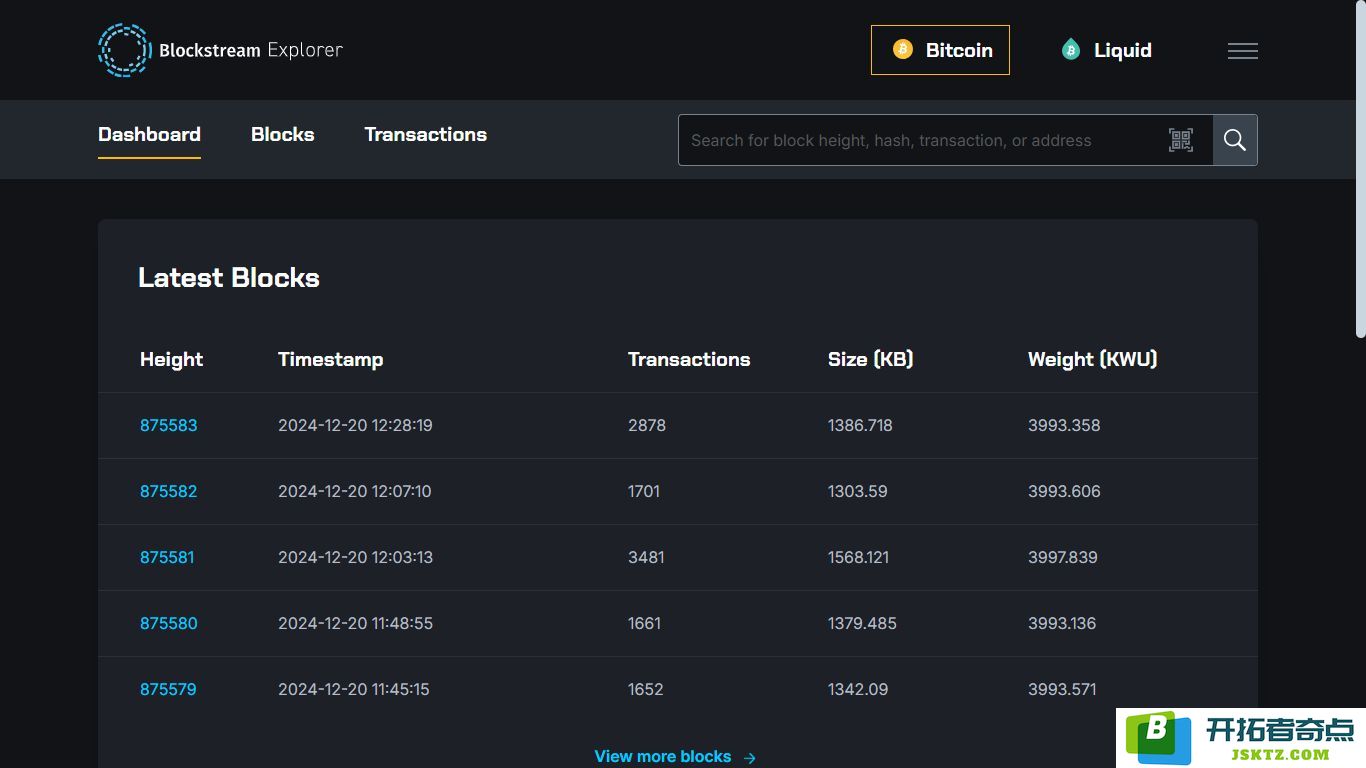
Task: Click size value 1303.59
Action: pos(857,491)
